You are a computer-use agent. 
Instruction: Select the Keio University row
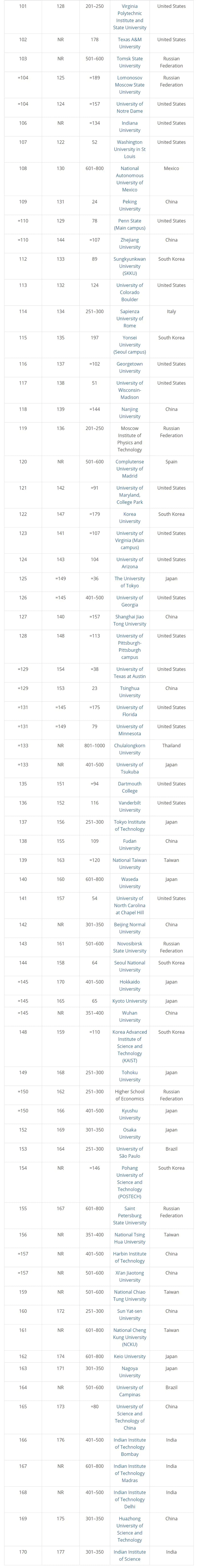[98, 1356]
